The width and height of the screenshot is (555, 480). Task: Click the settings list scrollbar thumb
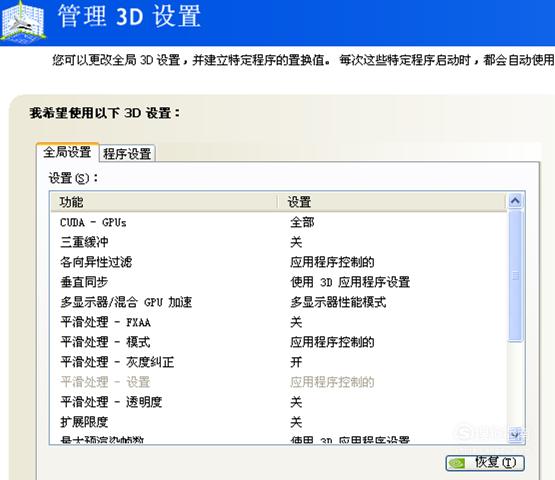[x=515, y=275]
